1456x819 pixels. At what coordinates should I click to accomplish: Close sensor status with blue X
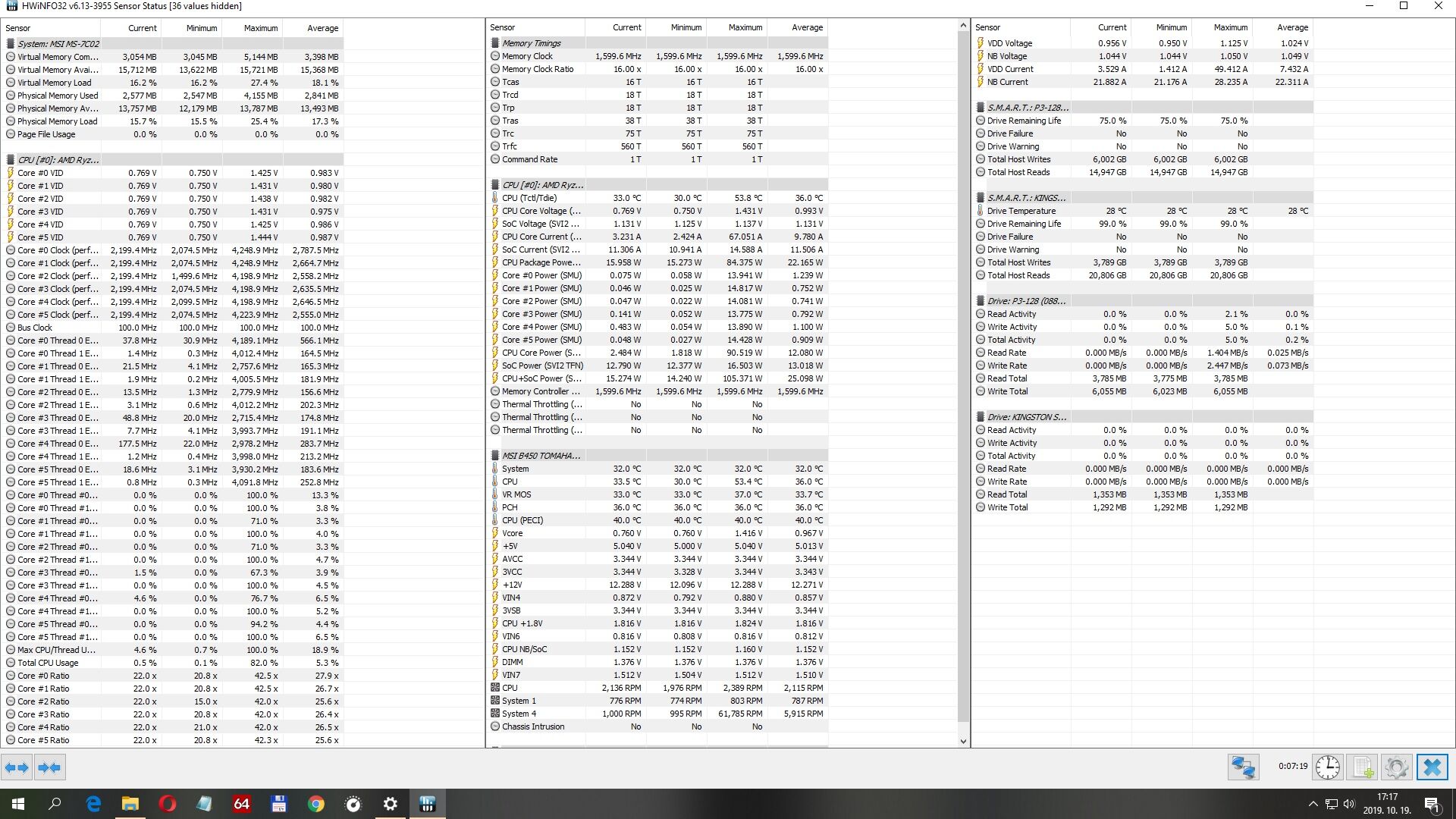(1432, 767)
